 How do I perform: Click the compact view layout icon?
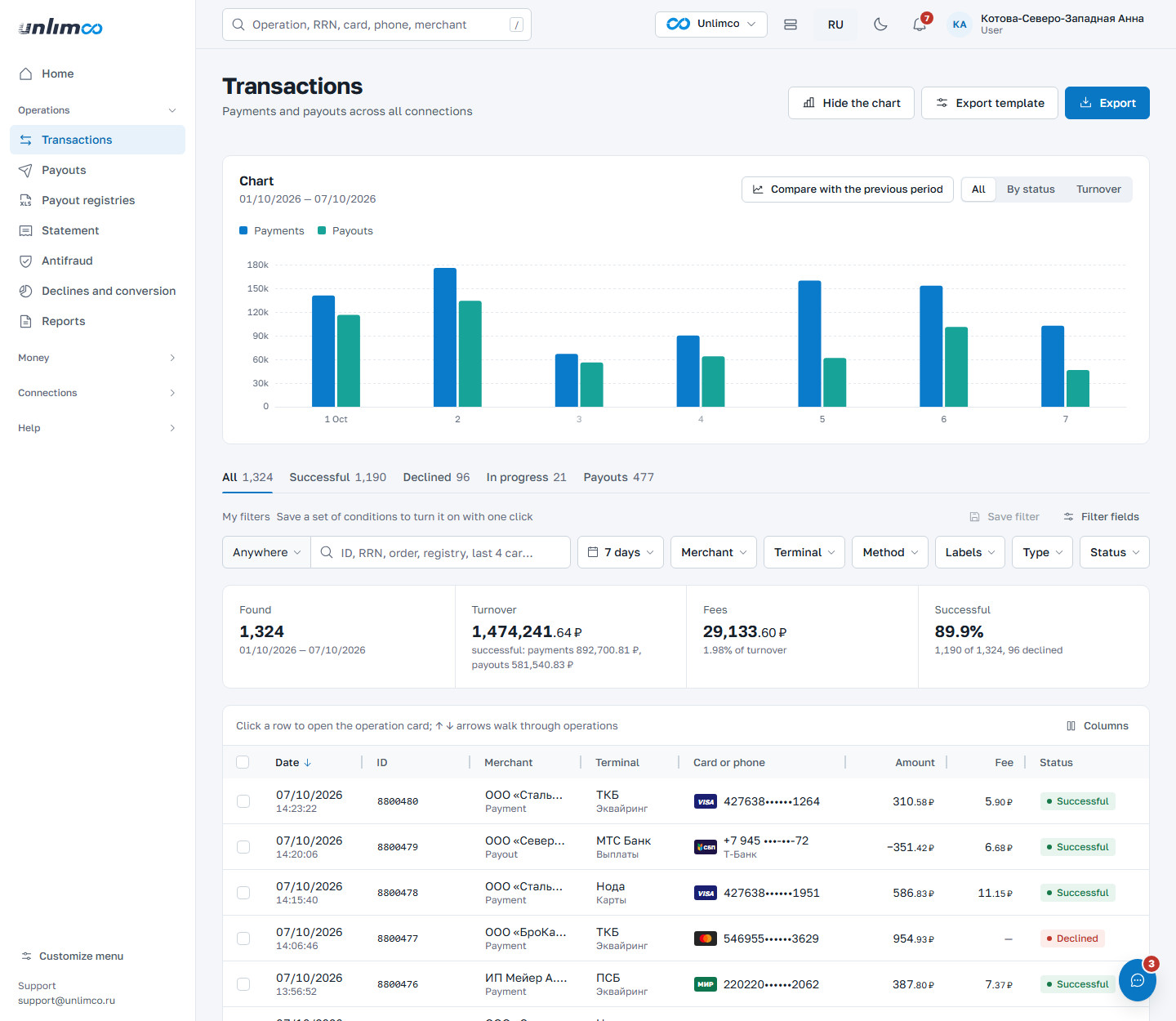pos(791,25)
